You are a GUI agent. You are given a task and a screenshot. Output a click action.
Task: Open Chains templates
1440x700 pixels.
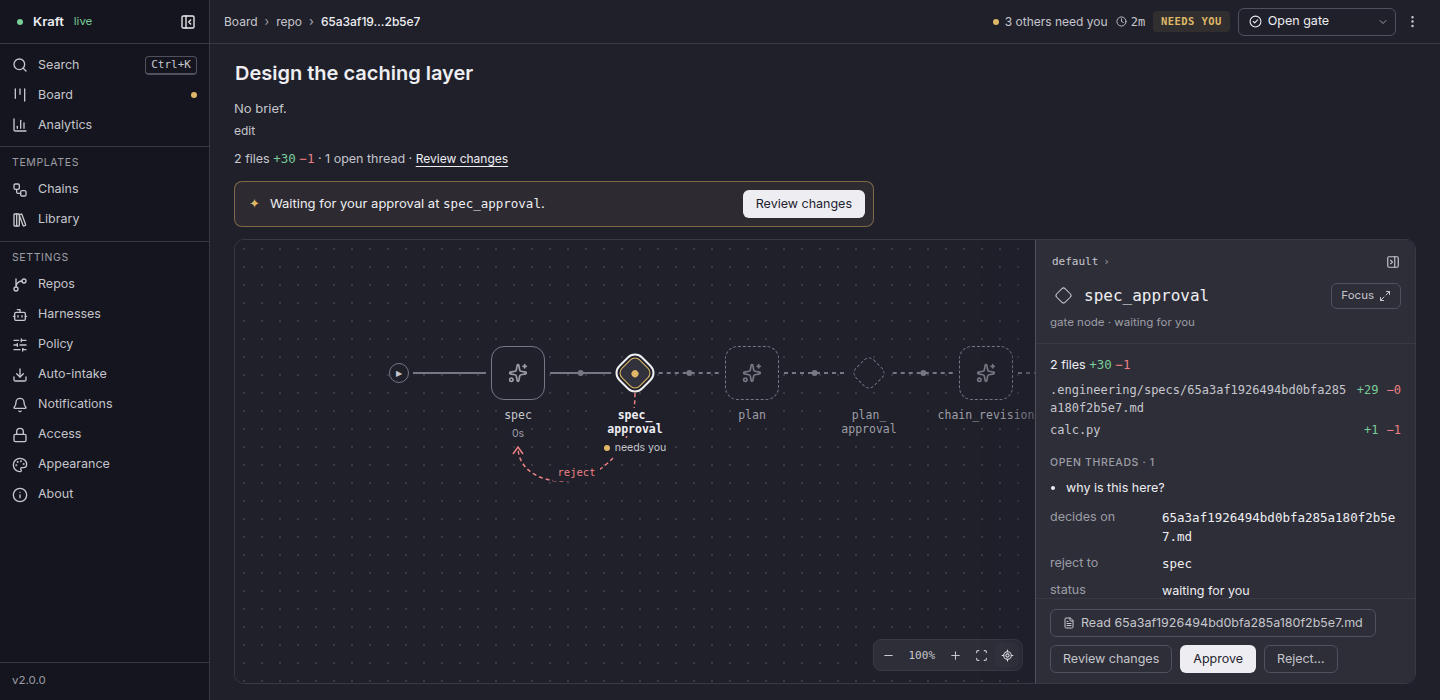pos(104,189)
